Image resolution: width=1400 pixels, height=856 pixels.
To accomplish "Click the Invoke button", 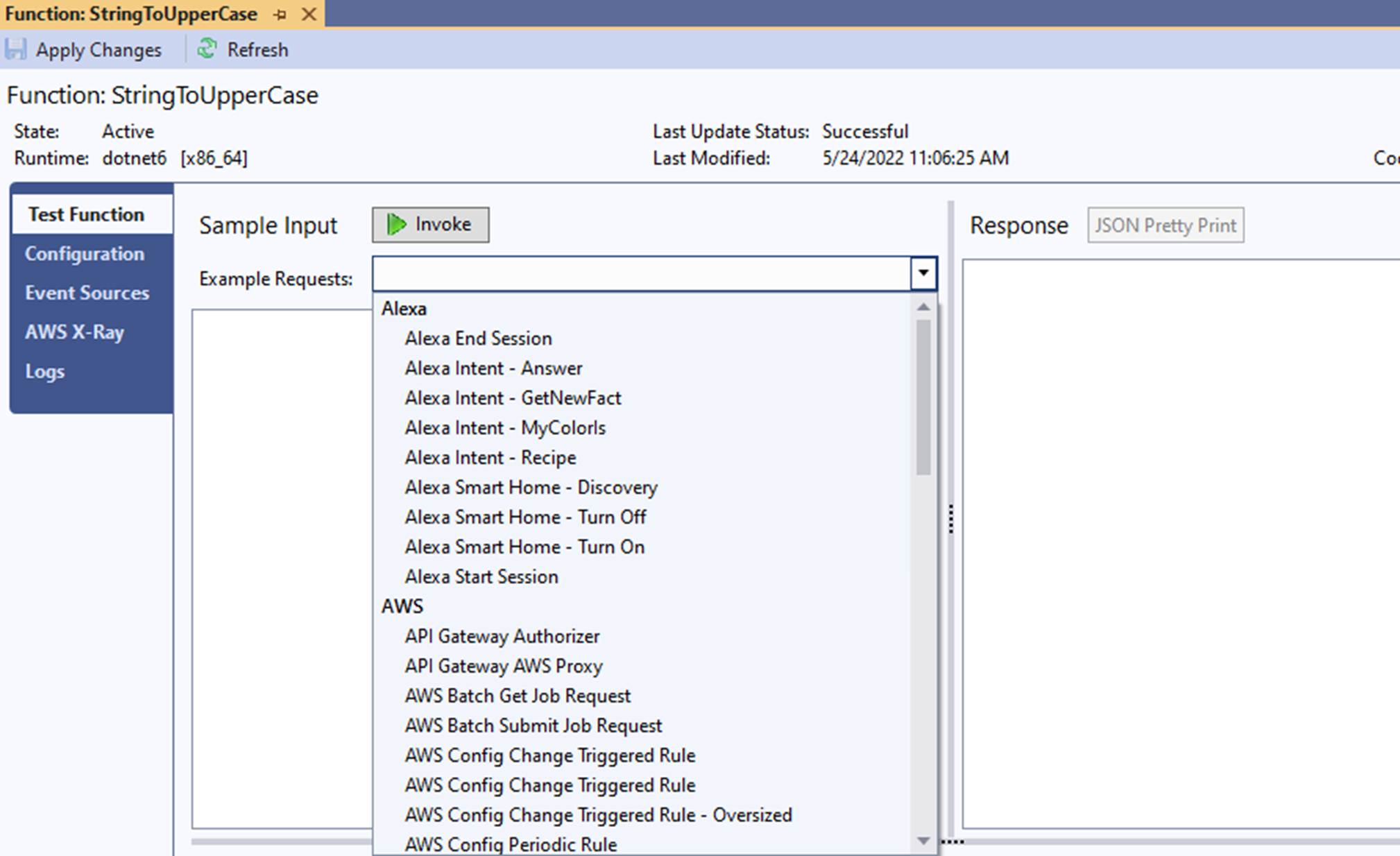I will (x=430, y=225).
